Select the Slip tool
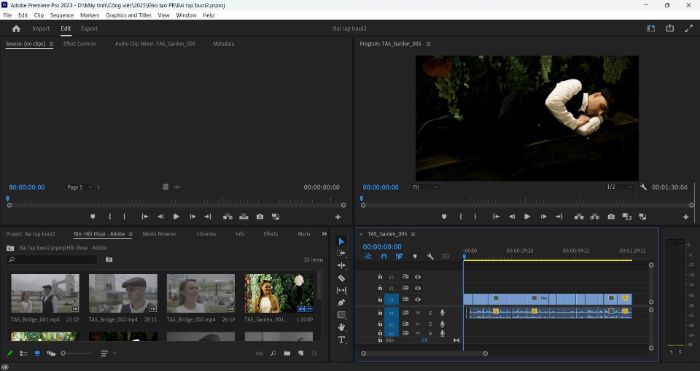Image resolution: width=700 pixels, height=371 pixels. tap(342, 290)
